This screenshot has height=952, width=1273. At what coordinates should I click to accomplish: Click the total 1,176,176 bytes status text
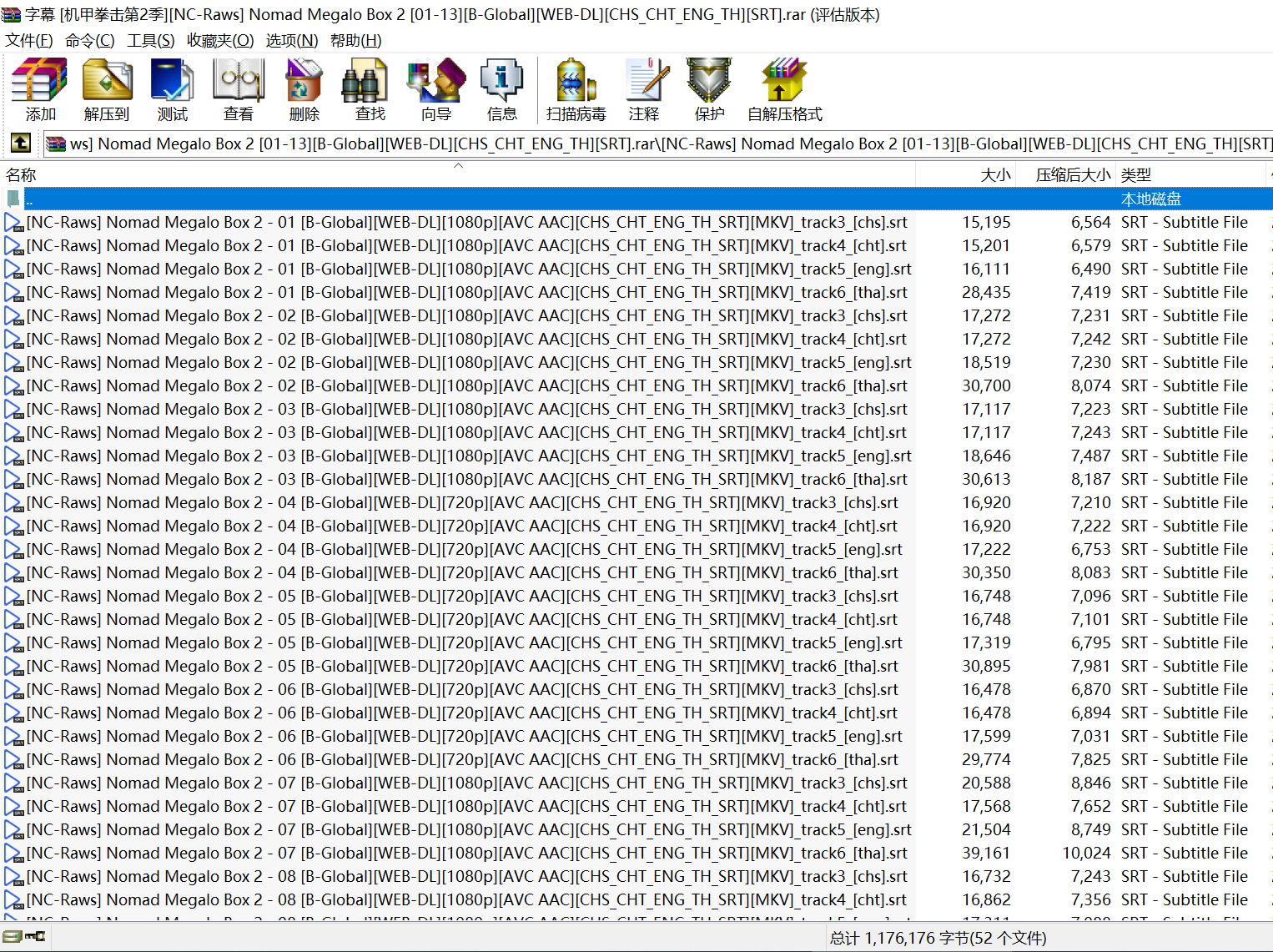pyautogui.click(x=938, y=938)
